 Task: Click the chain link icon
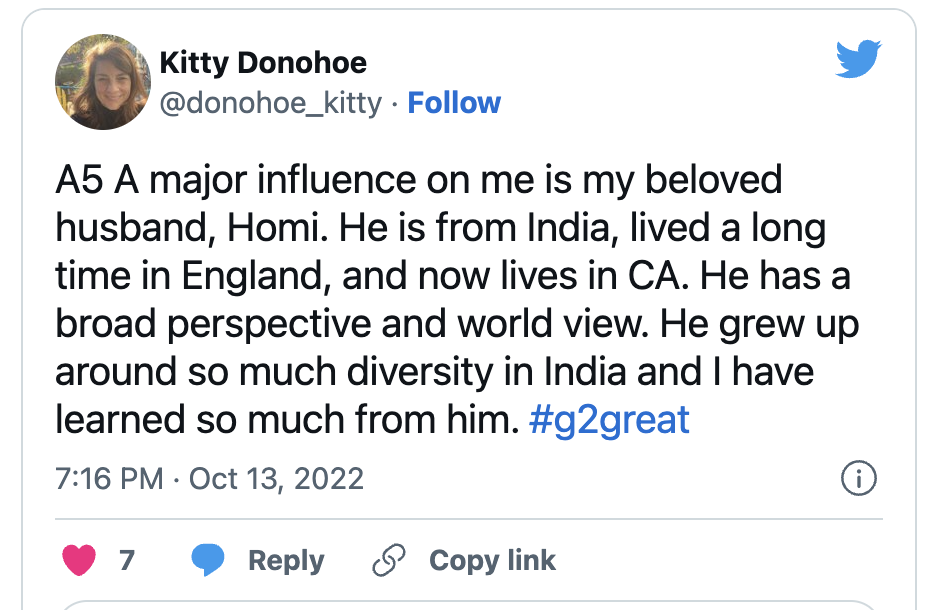point(388,560)
